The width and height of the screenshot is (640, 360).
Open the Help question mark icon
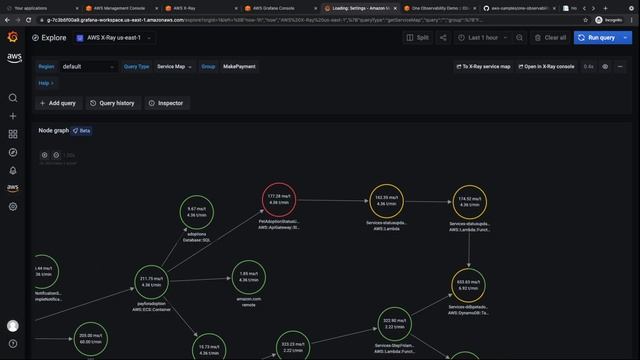[x=13, y=344]
